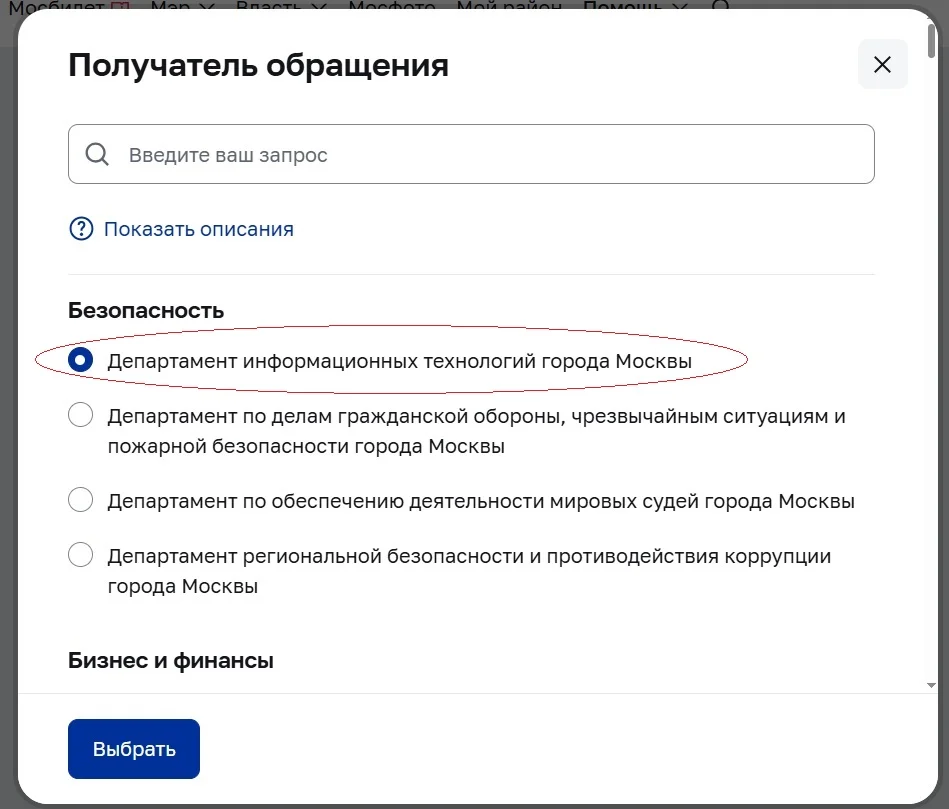Click the question mark icon near Показать описания
Screen dimensions: 949x809
[x=81, y=229]
